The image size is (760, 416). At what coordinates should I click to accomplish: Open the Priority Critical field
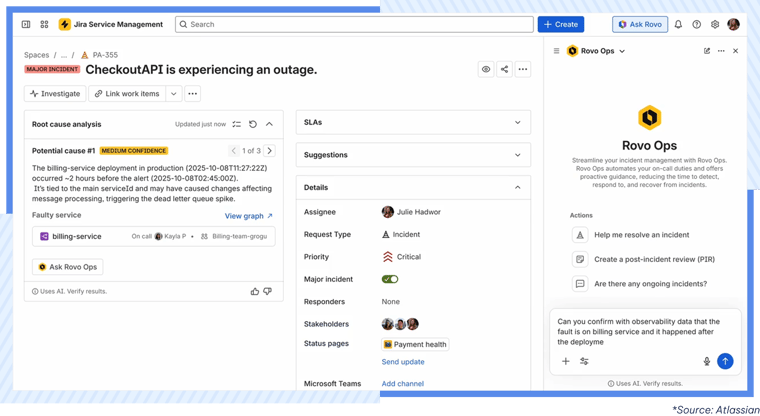pos(402,257)
